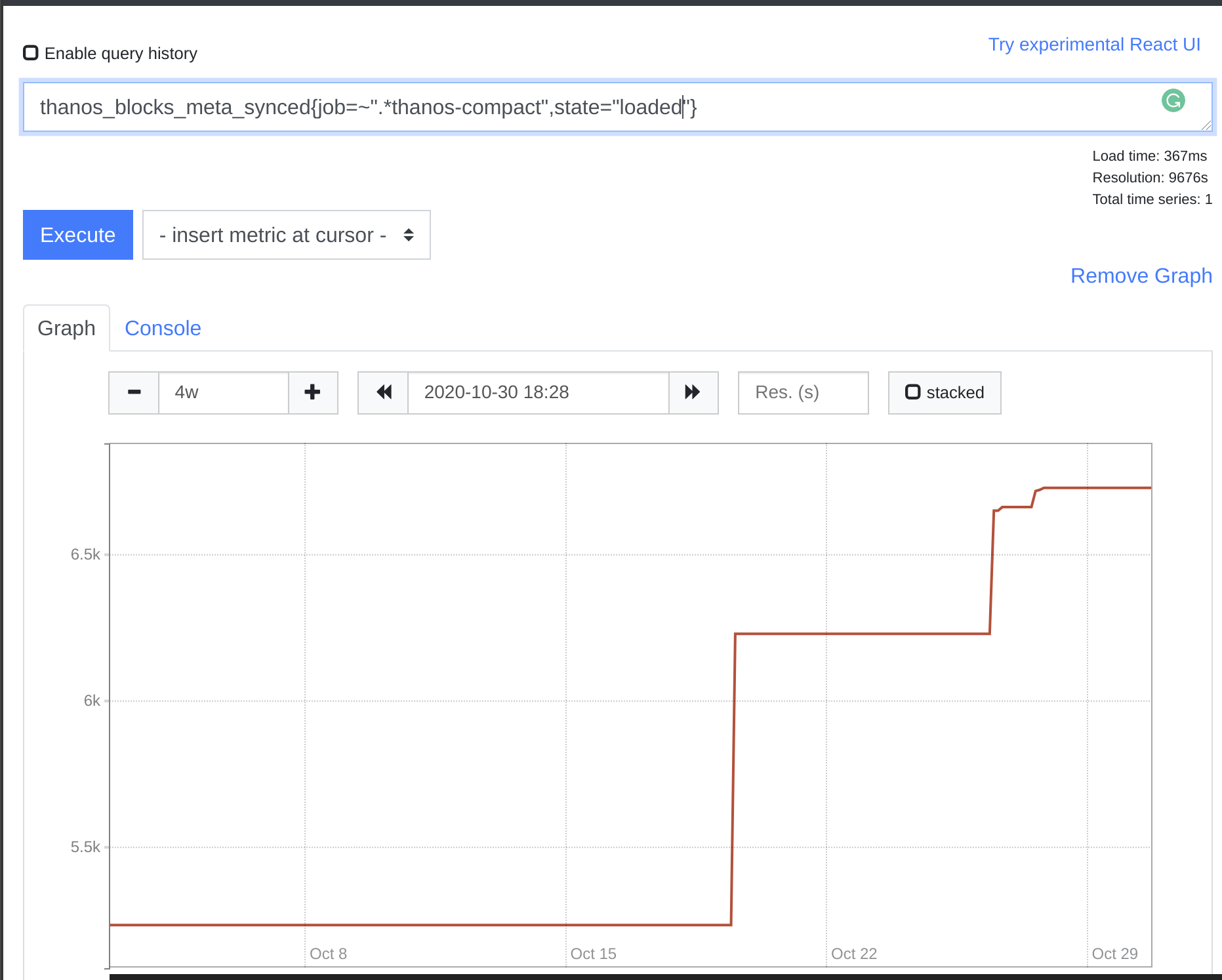Rewind graph end time with double-left arrows
This screenshot has height=980, width=1222.
384,392
